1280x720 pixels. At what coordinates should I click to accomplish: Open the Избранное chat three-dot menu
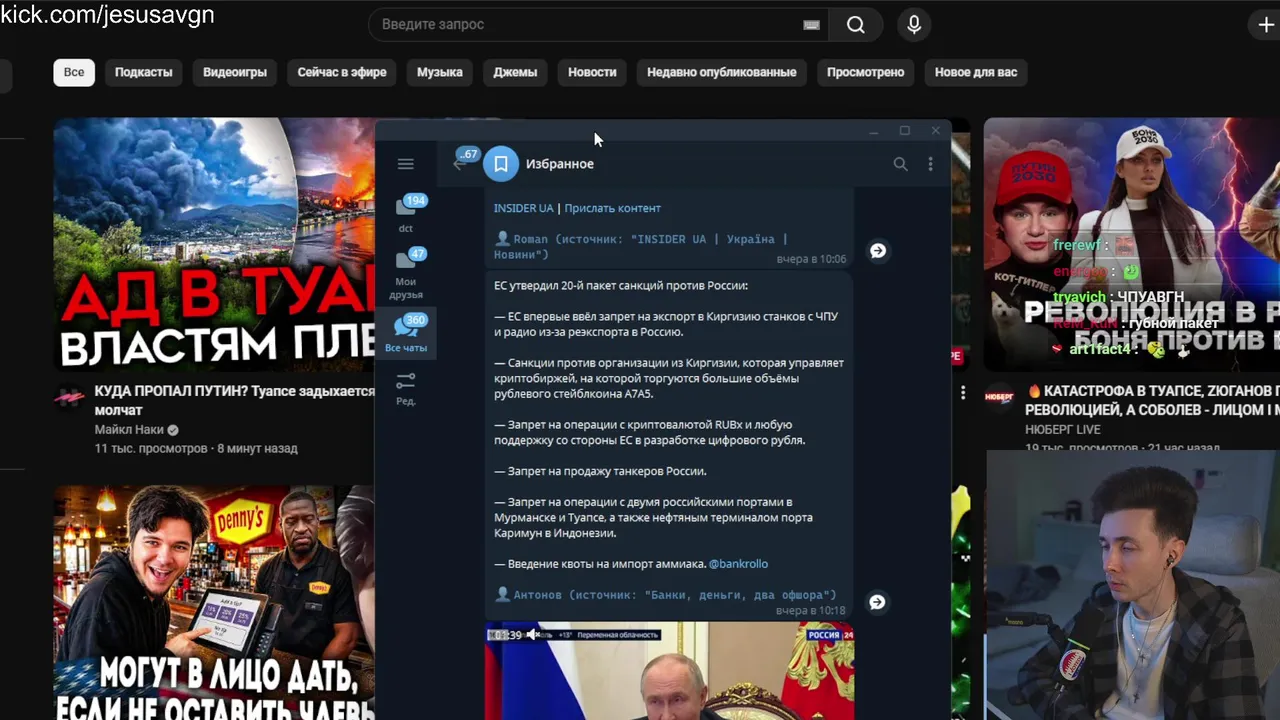930,164
